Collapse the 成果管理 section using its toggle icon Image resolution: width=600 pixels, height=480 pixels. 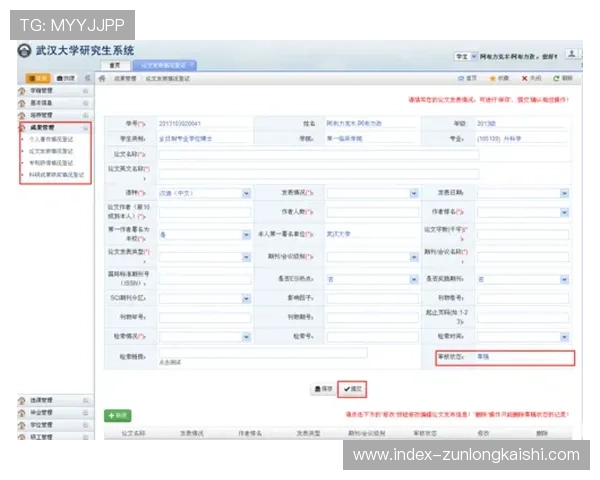[x=85, y=128]
